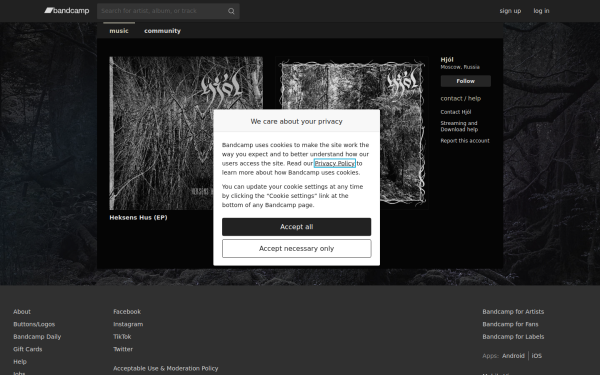Visit Bandcamp Daily
Viewport: 600px width, 375px height.
pos(37,337)
